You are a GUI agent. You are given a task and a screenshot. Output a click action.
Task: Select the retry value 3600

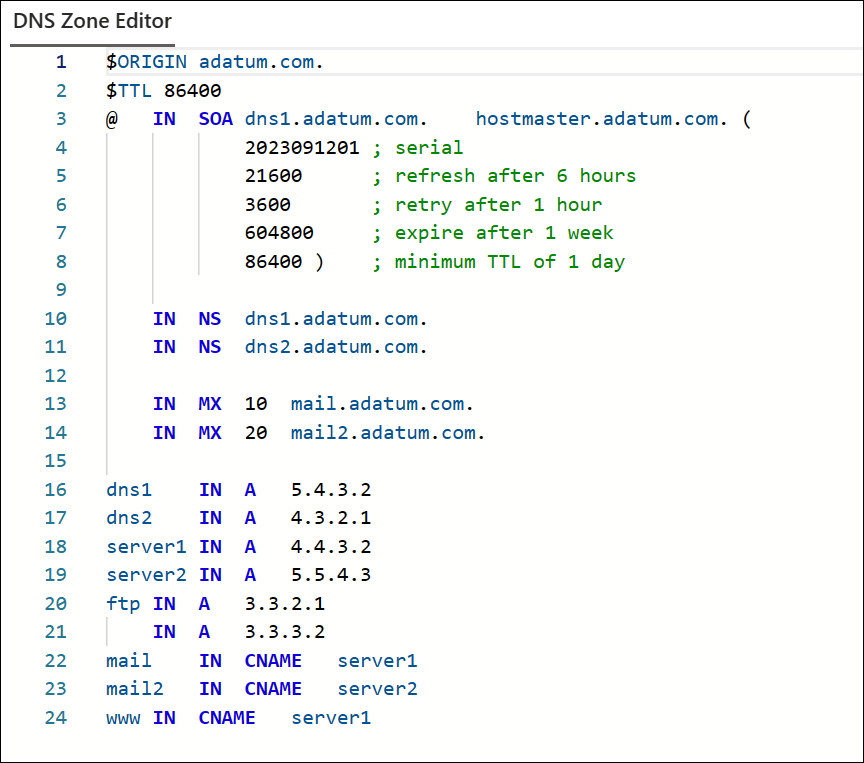tap(267, 204)
